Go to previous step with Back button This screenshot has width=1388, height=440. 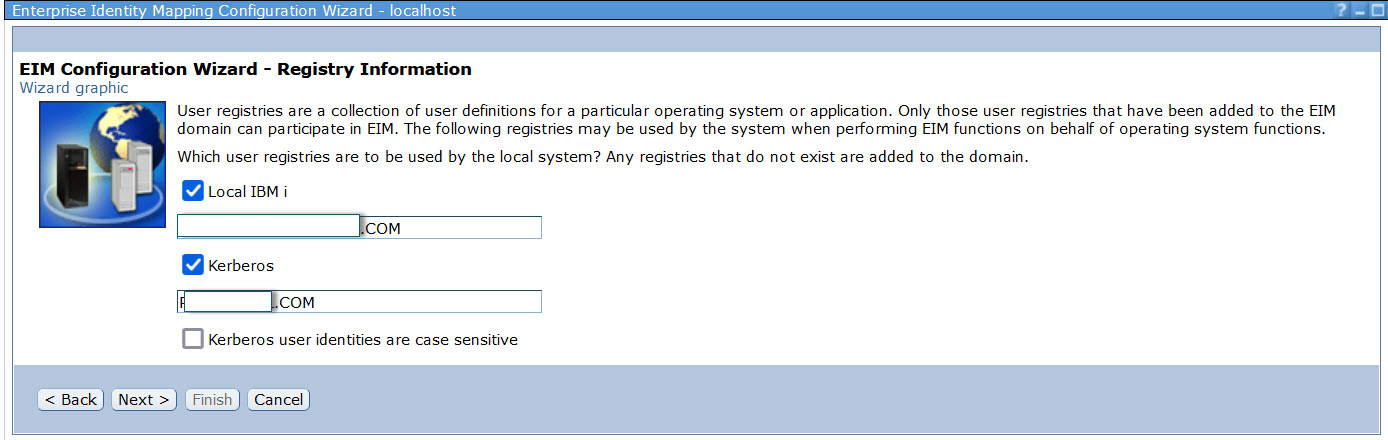click(x=71, y=400)
